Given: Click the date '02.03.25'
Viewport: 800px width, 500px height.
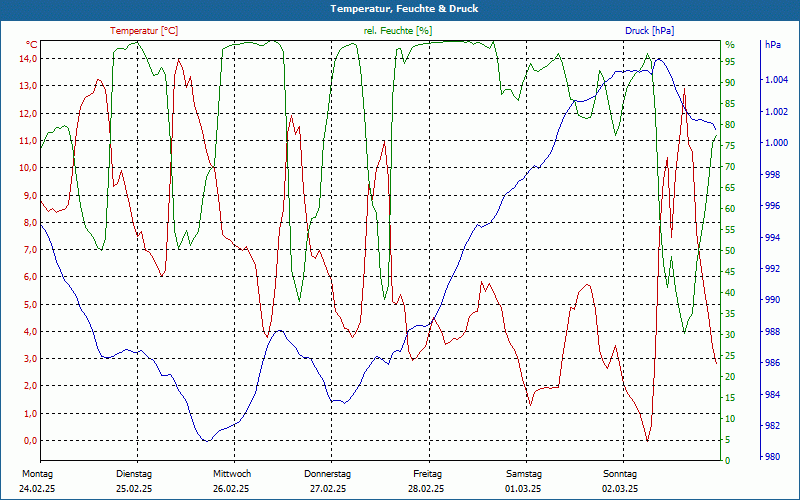Looking at the screenshot, I should pyautogui.click(x=620, y=489).
